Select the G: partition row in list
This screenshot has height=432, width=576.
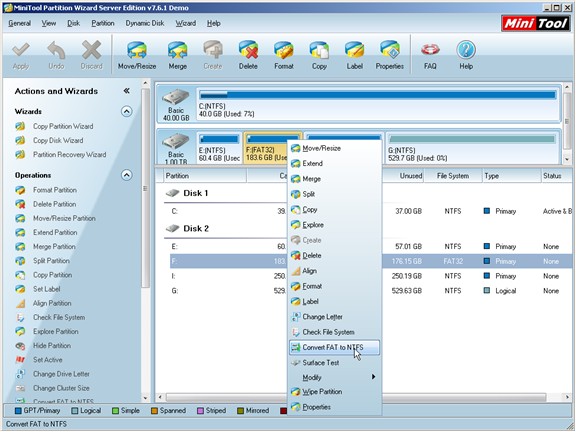point(370,291)
